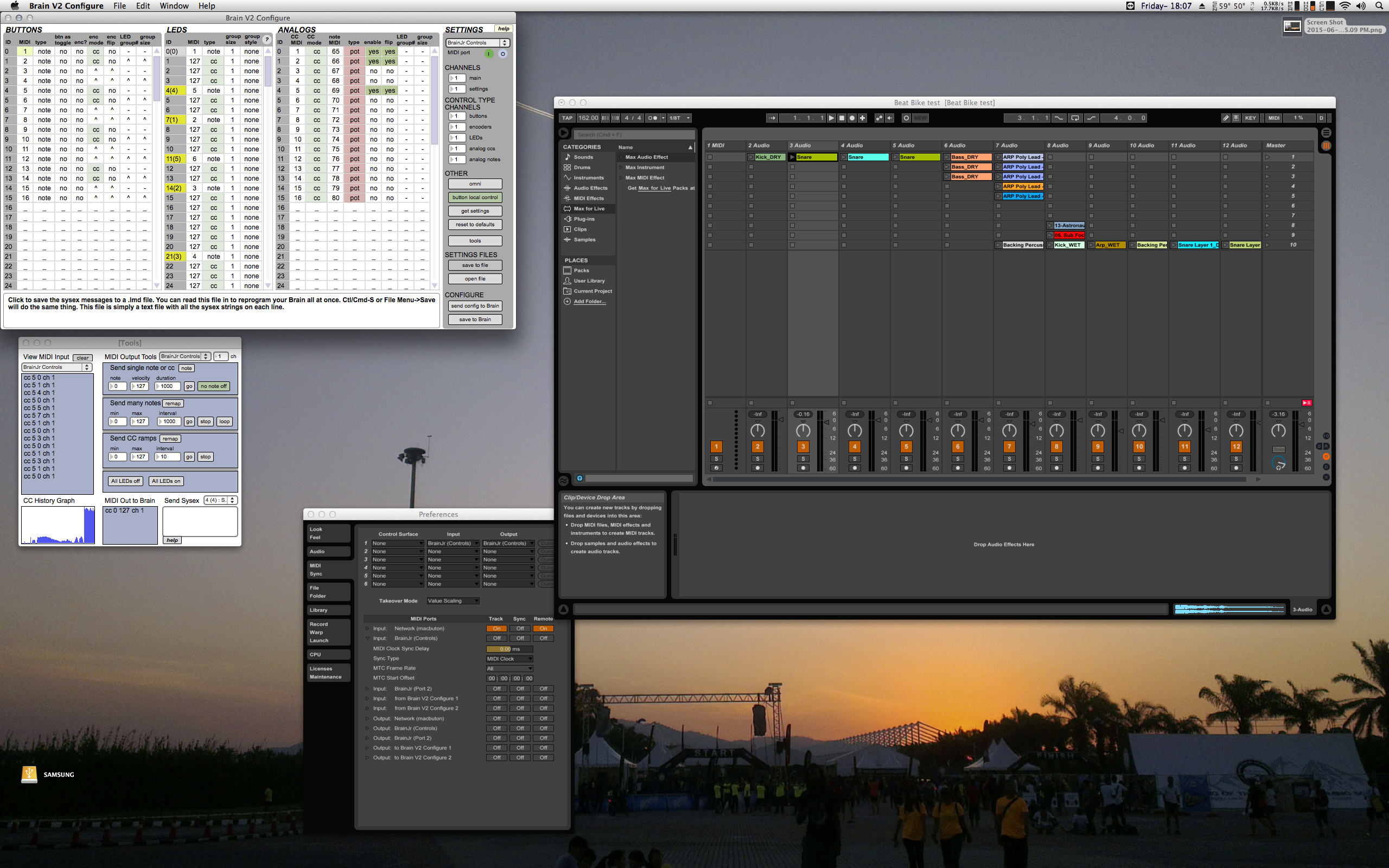
Task: Click the Spotlight search icon in menu bar
Action: coord(1379,6)
